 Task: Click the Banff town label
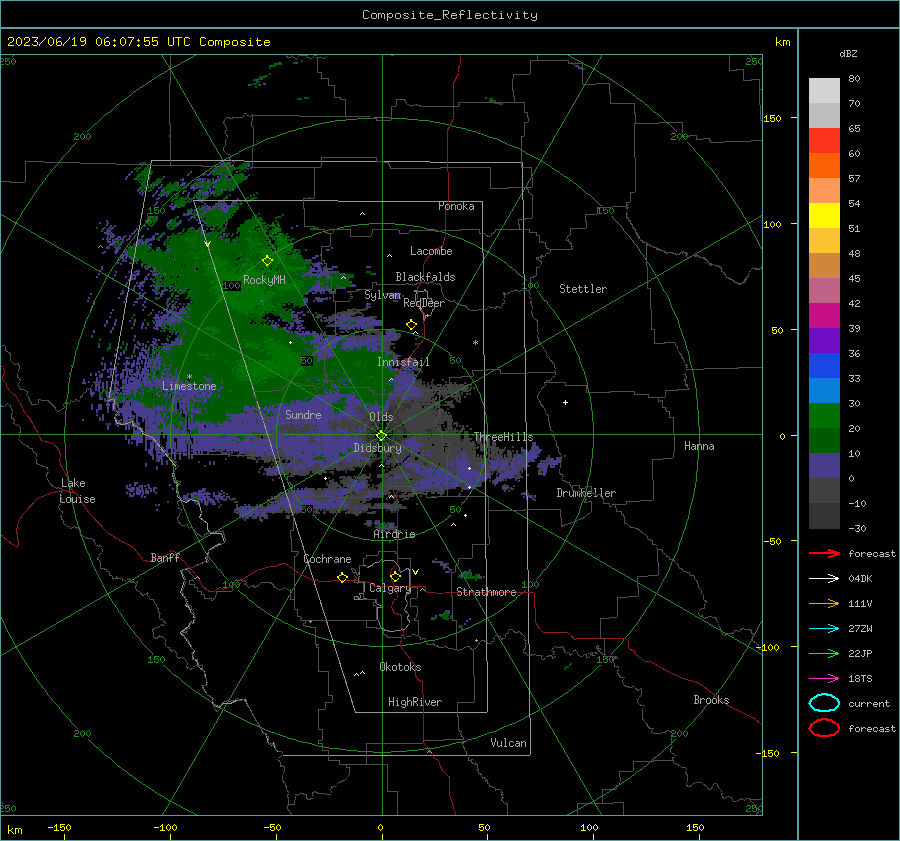click(165, 557)
